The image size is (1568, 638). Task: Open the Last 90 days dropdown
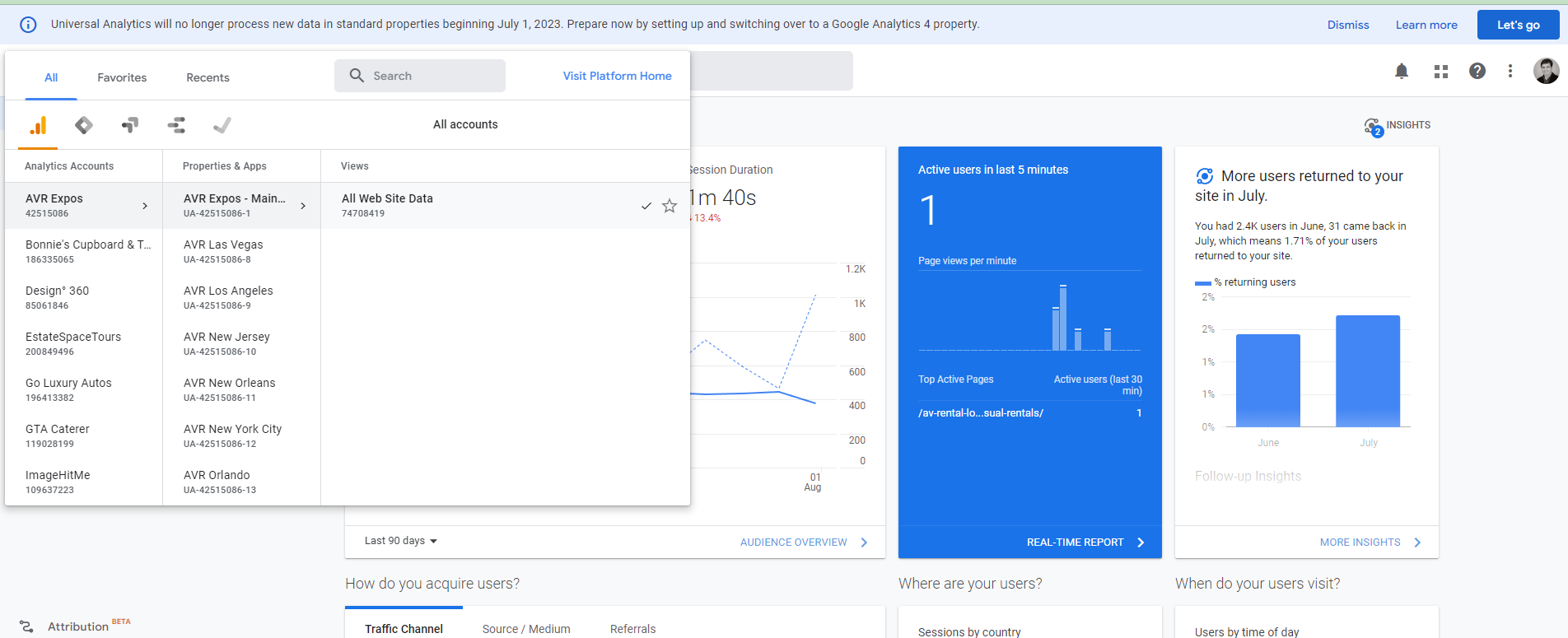click(x=401, y=541)
